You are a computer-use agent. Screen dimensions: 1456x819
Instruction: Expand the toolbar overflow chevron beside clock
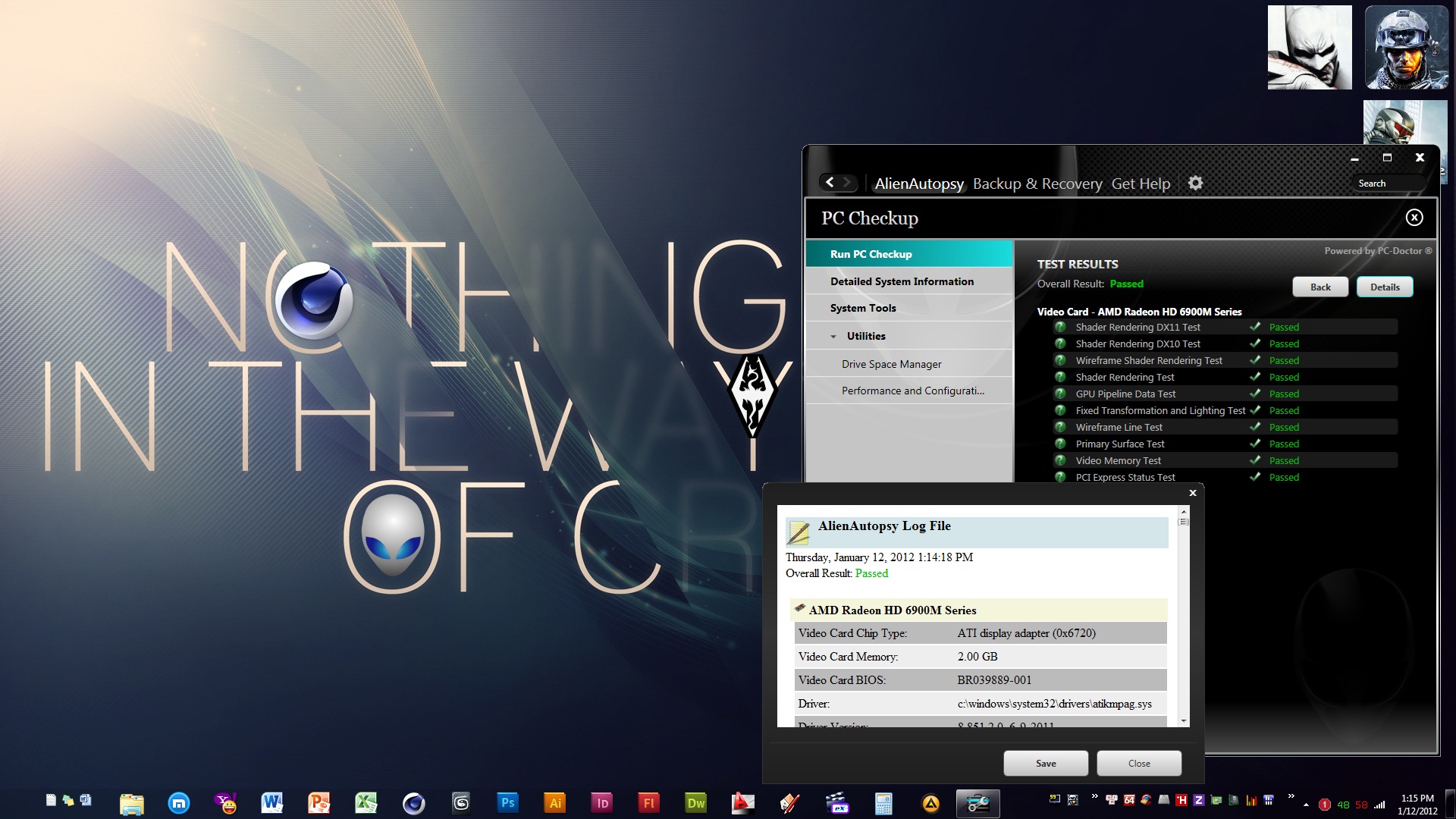(x=1291, y=796)
